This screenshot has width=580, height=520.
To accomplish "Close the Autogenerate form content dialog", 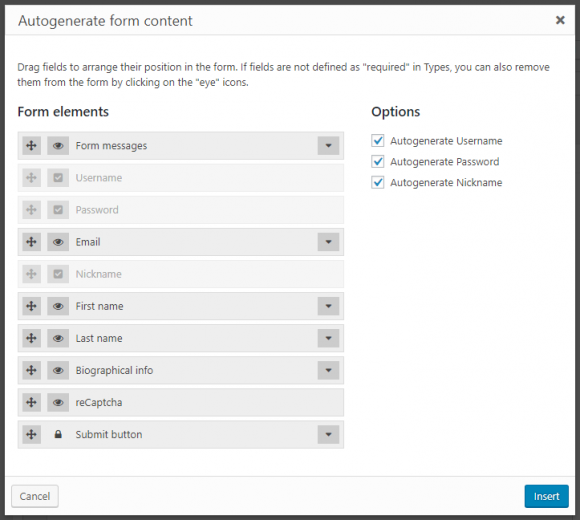I will 560,20.
